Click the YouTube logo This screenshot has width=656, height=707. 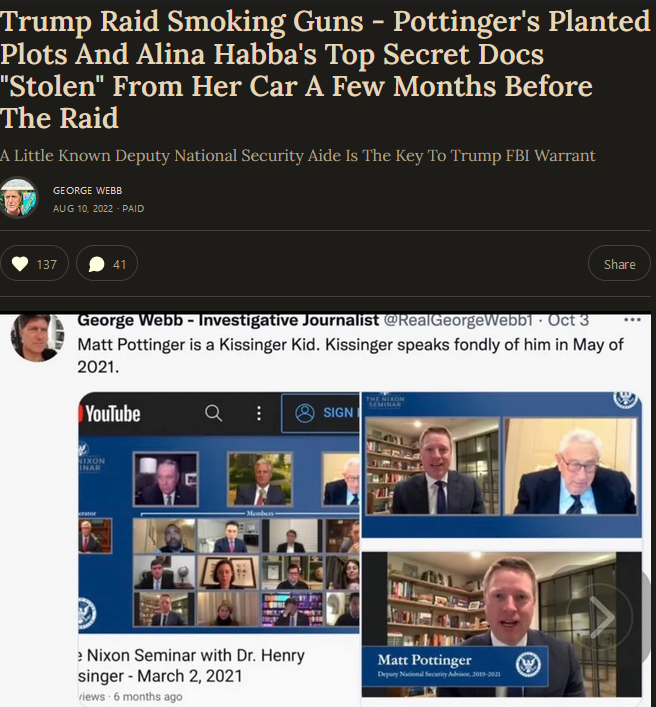click(x=110, y=413)
